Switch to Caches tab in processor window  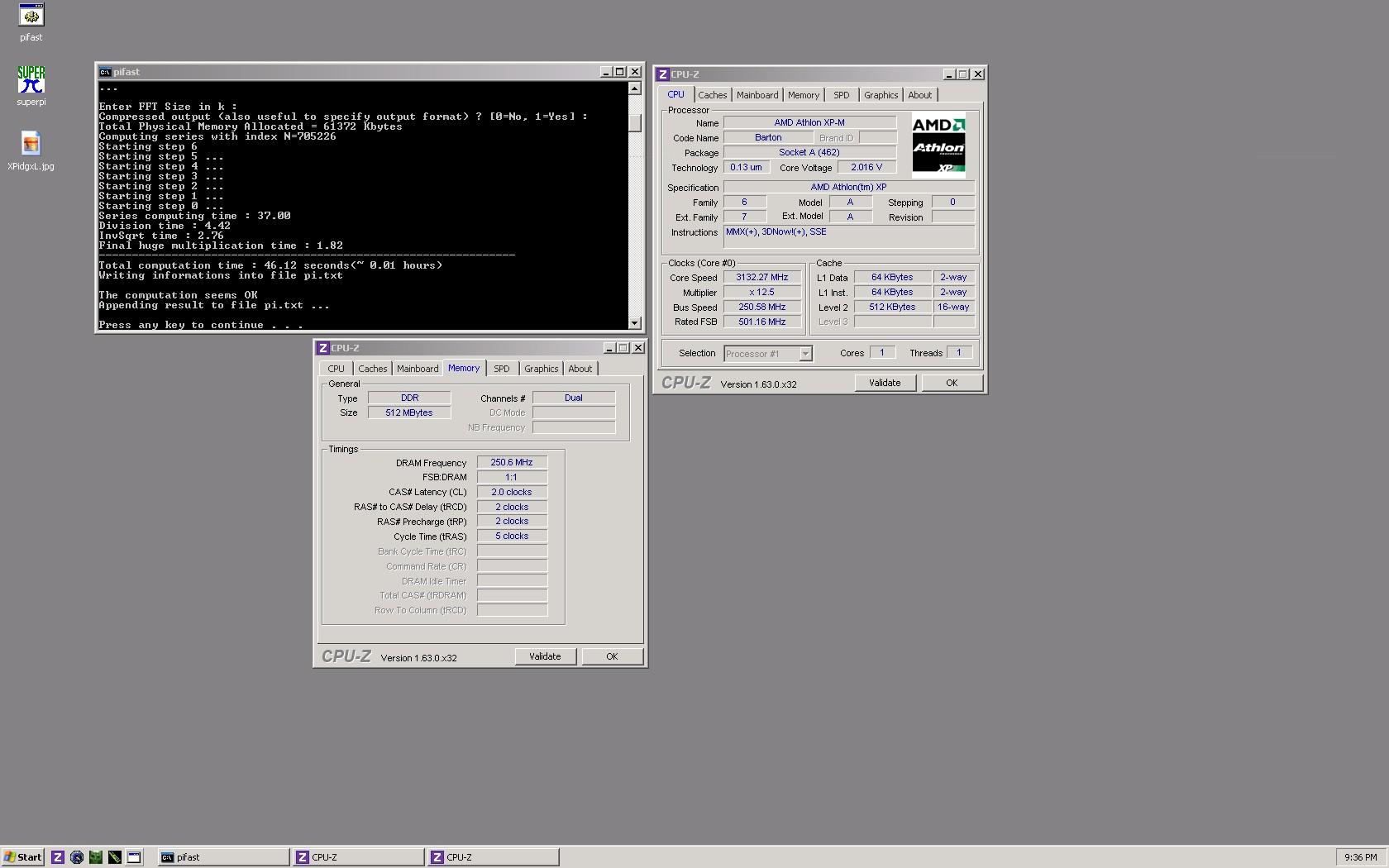pos(712,95)
